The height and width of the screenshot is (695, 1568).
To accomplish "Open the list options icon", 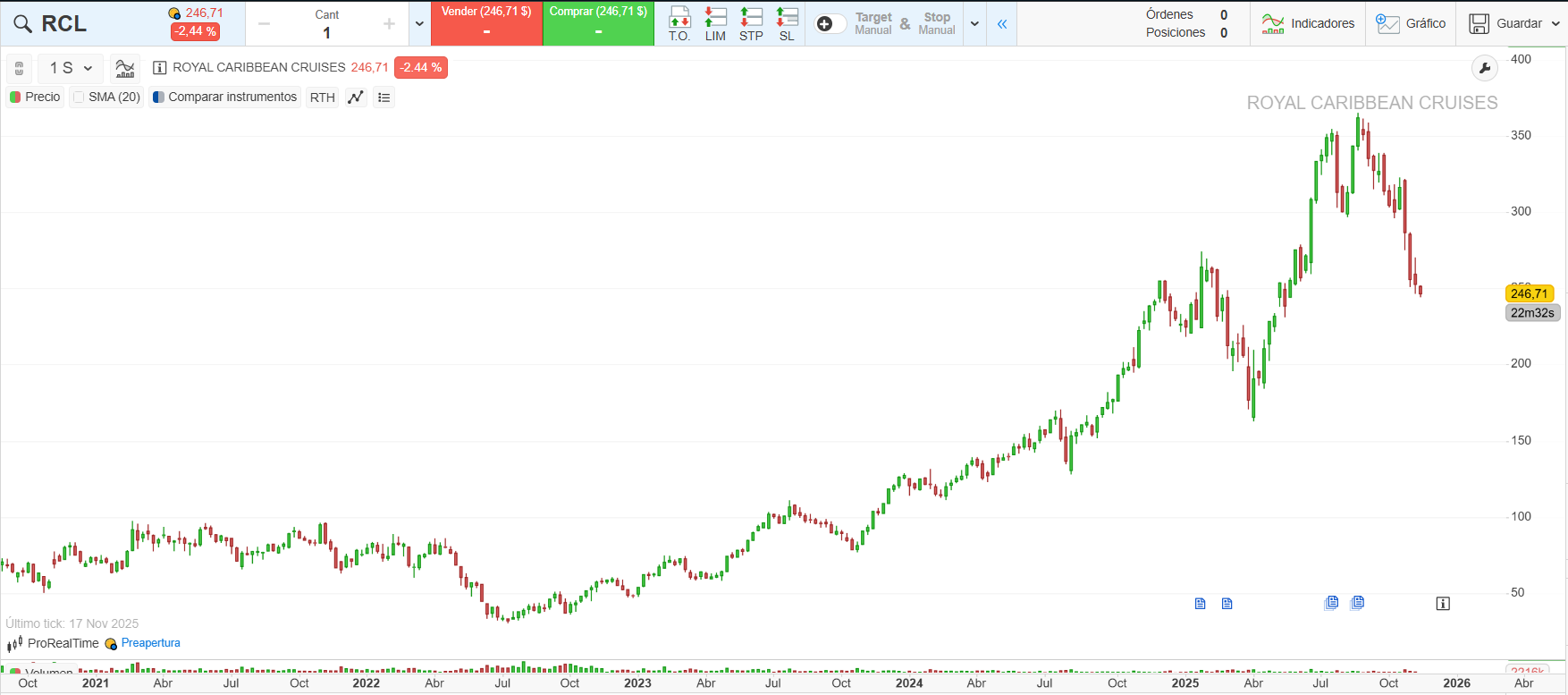I will tap(384, 97).
